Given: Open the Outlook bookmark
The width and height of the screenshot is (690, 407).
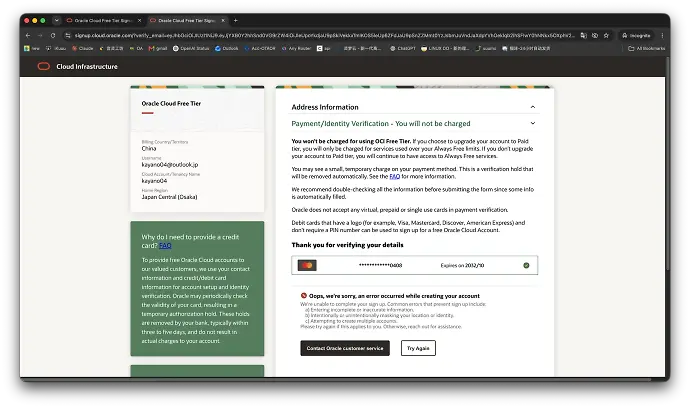Looking at the screenshot, I should (227, 48).
